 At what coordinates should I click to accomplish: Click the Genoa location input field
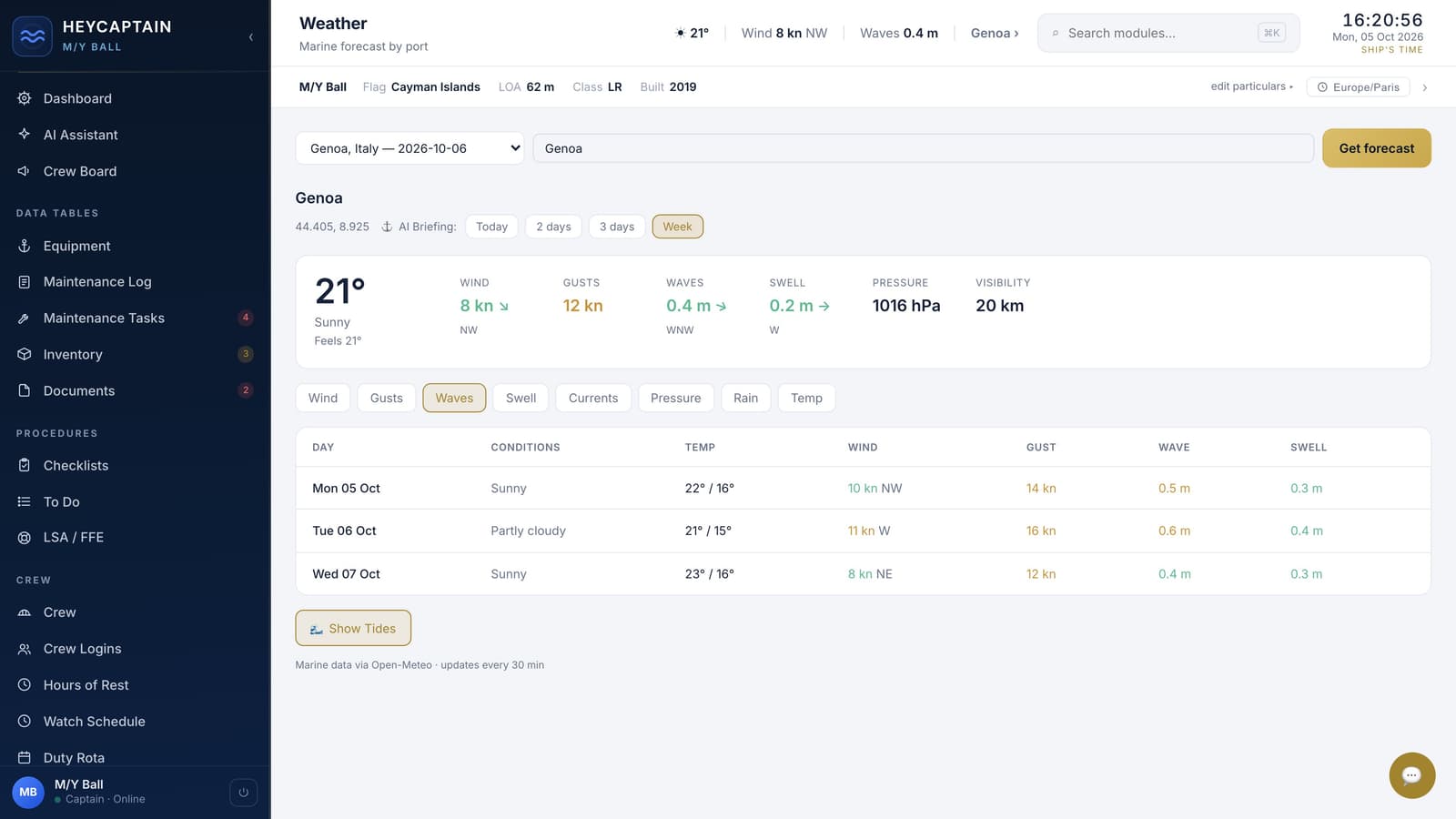[923, 148]
